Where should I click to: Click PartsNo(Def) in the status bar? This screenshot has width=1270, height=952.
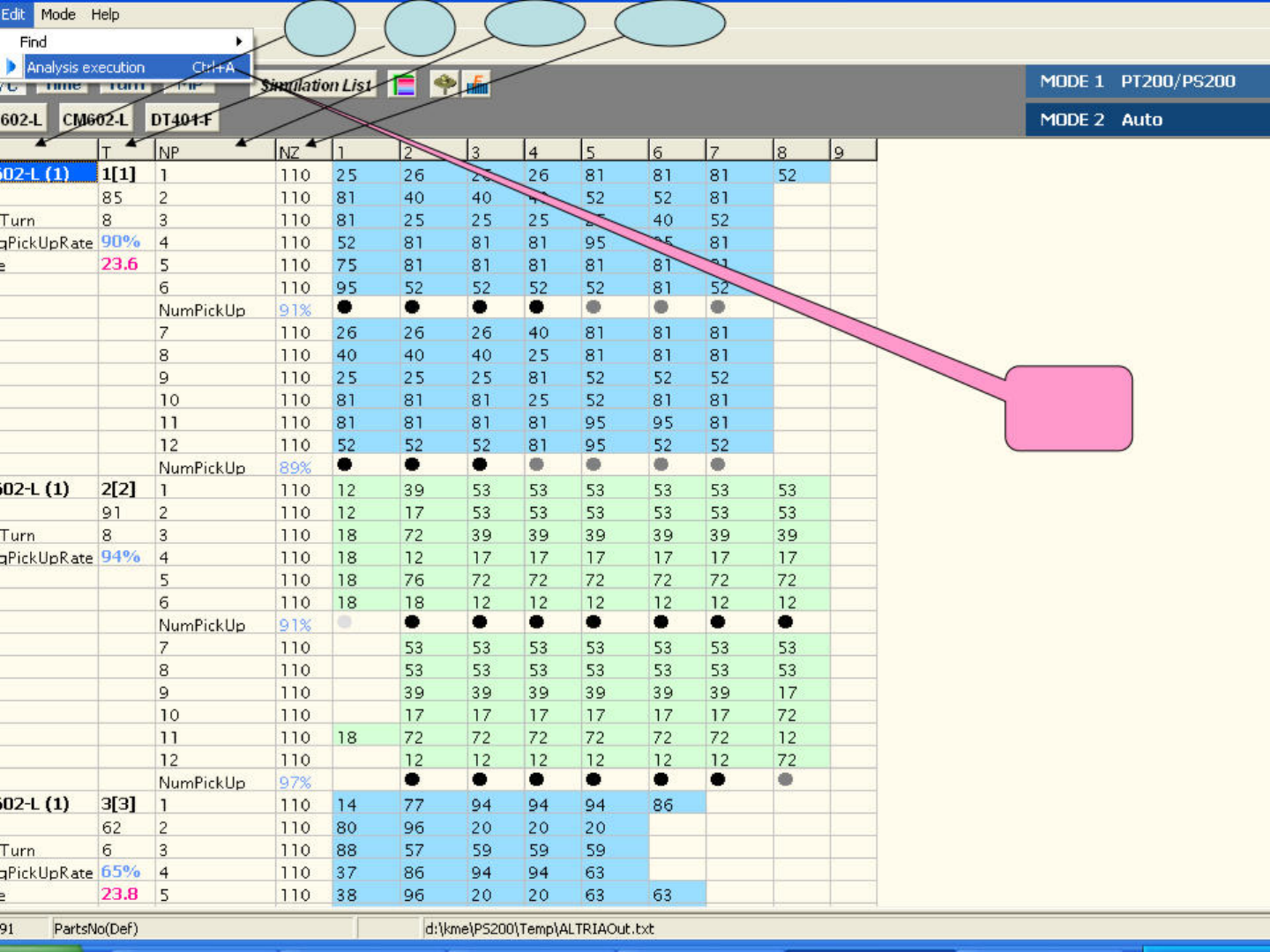tap(96, 928)
